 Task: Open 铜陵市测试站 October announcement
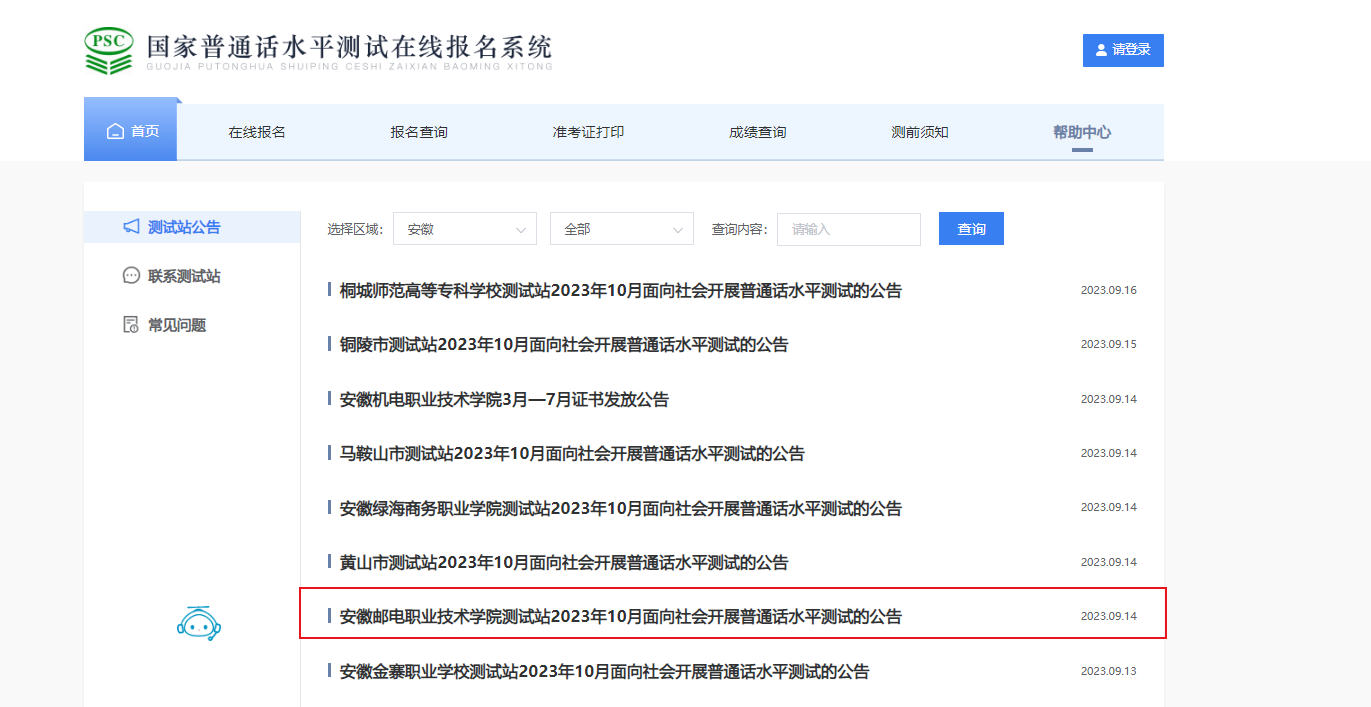tap(564, 345)
